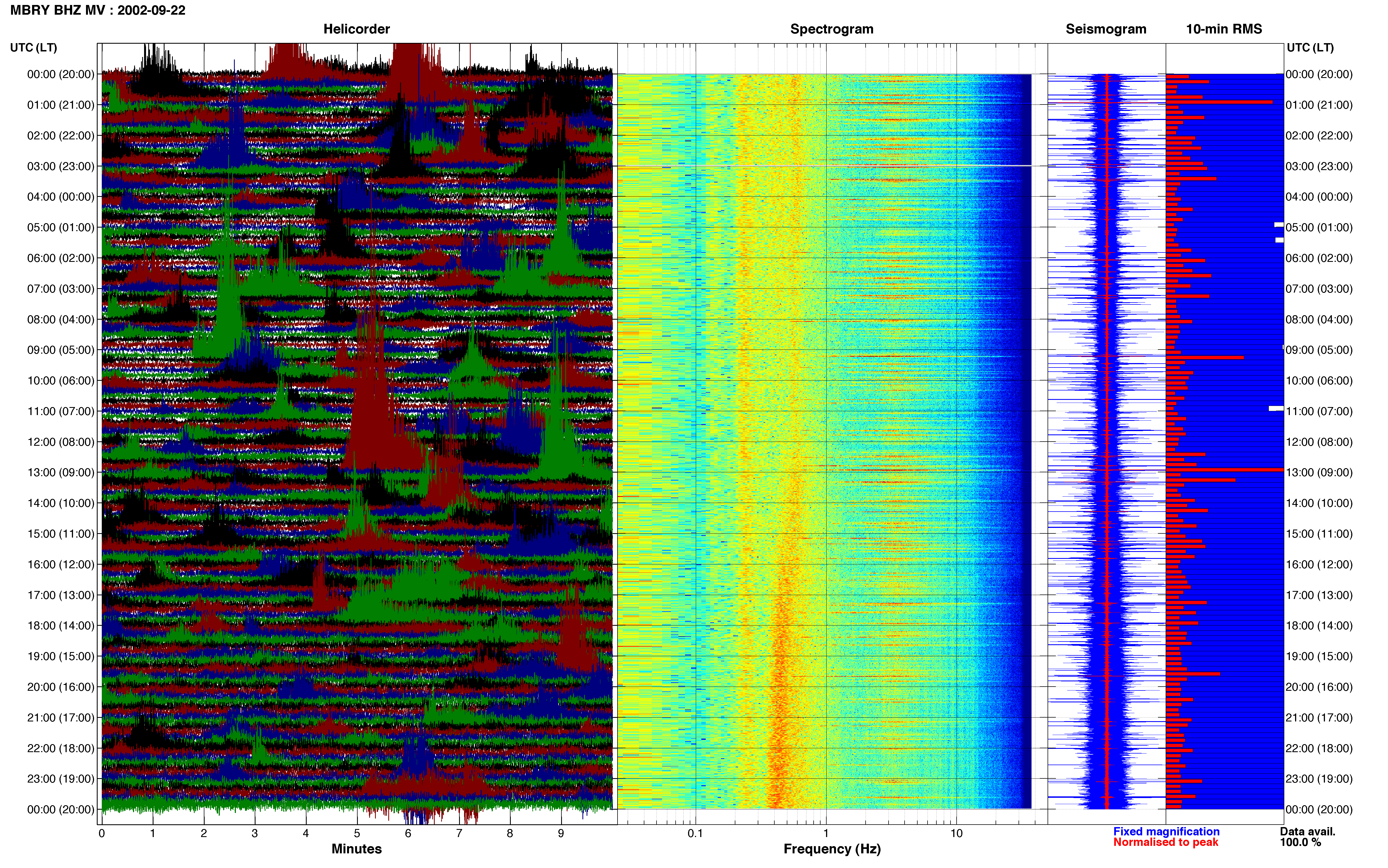This screenshot has height=868, width=1388.
Task: Click the '1' Hz frequency tick label
Action: pyautogui.click(x=826, y=833)
